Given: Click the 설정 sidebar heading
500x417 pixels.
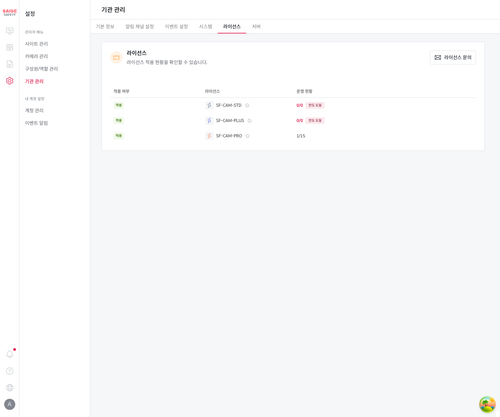Looking at the screenshot, I should [x=30, y=14].
